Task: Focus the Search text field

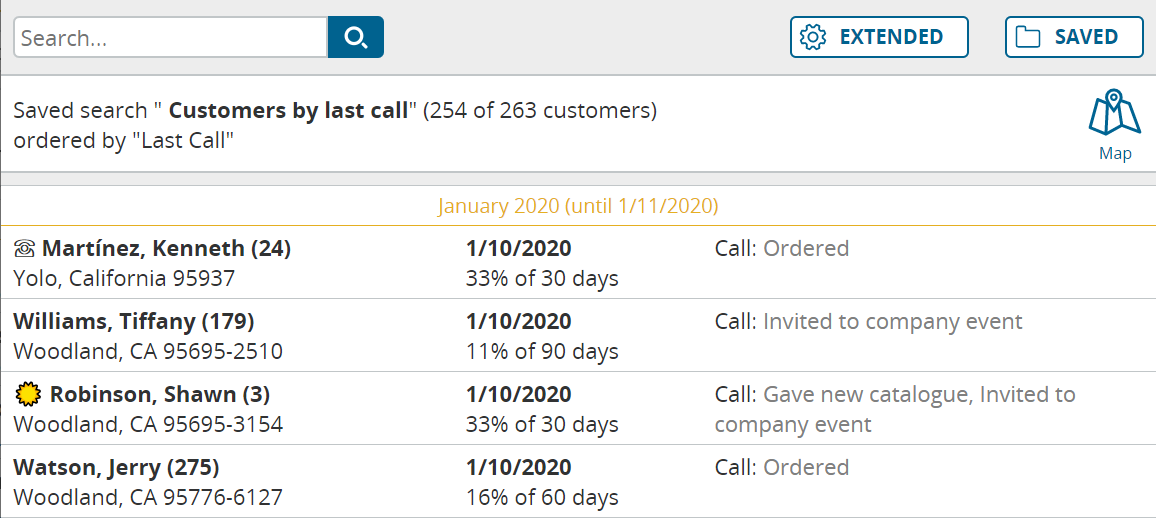Action: coord(170,37)
